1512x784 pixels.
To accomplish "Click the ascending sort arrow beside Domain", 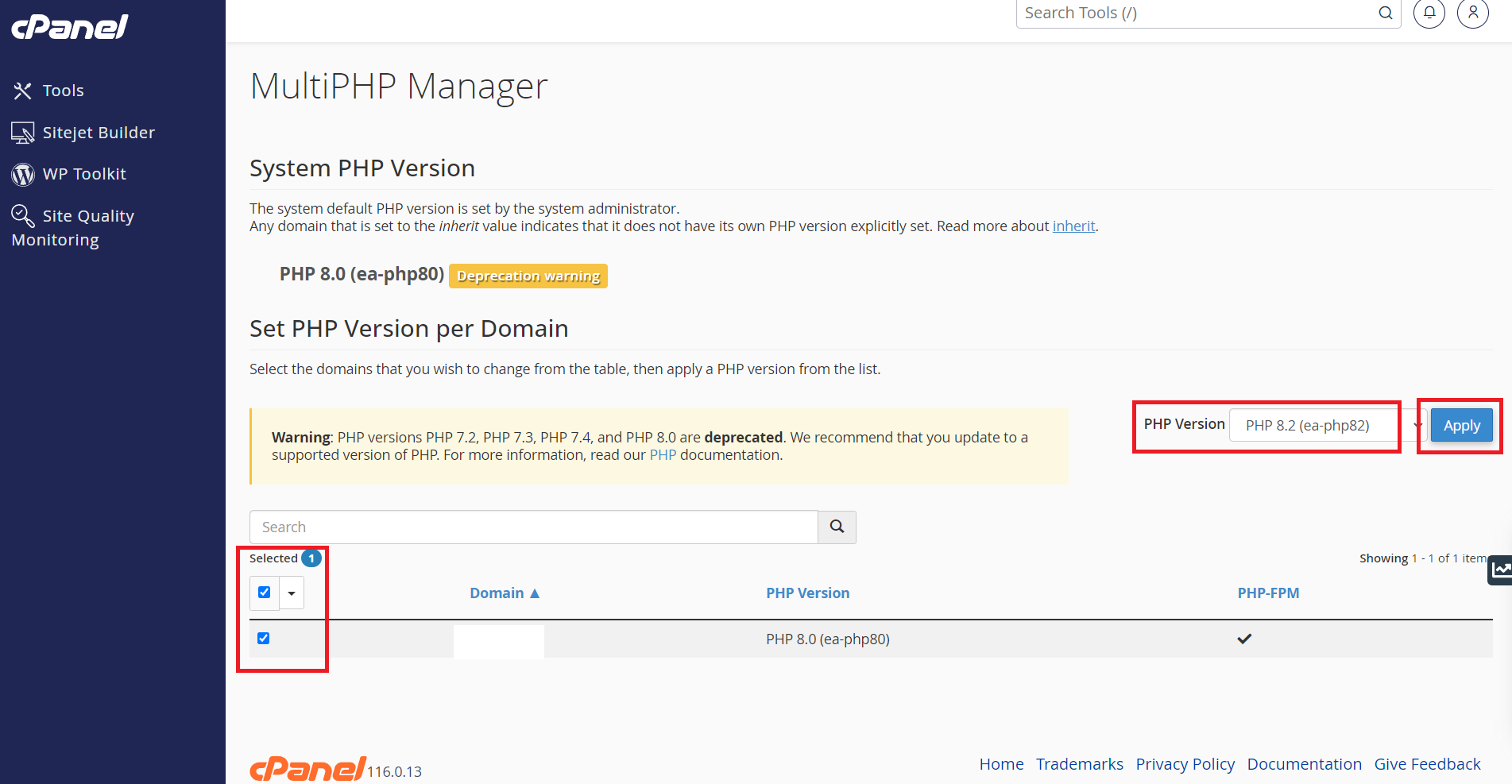I will point(535,593).
